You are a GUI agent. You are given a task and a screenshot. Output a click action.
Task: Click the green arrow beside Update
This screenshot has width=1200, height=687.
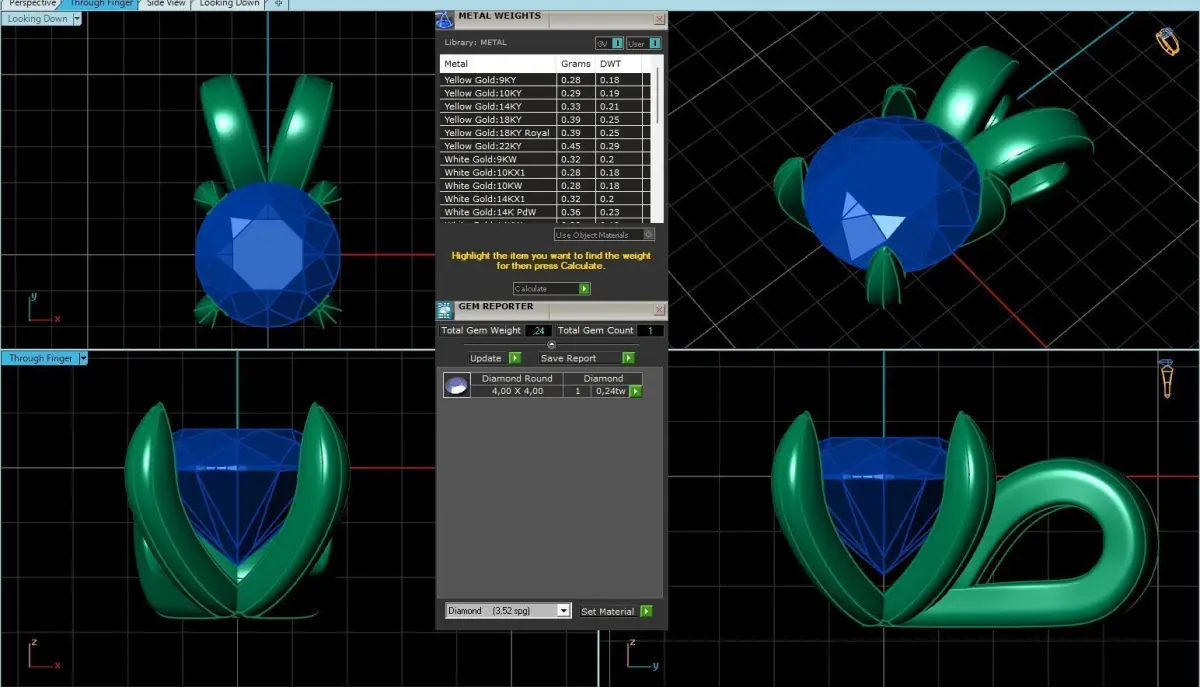point(515,358)
